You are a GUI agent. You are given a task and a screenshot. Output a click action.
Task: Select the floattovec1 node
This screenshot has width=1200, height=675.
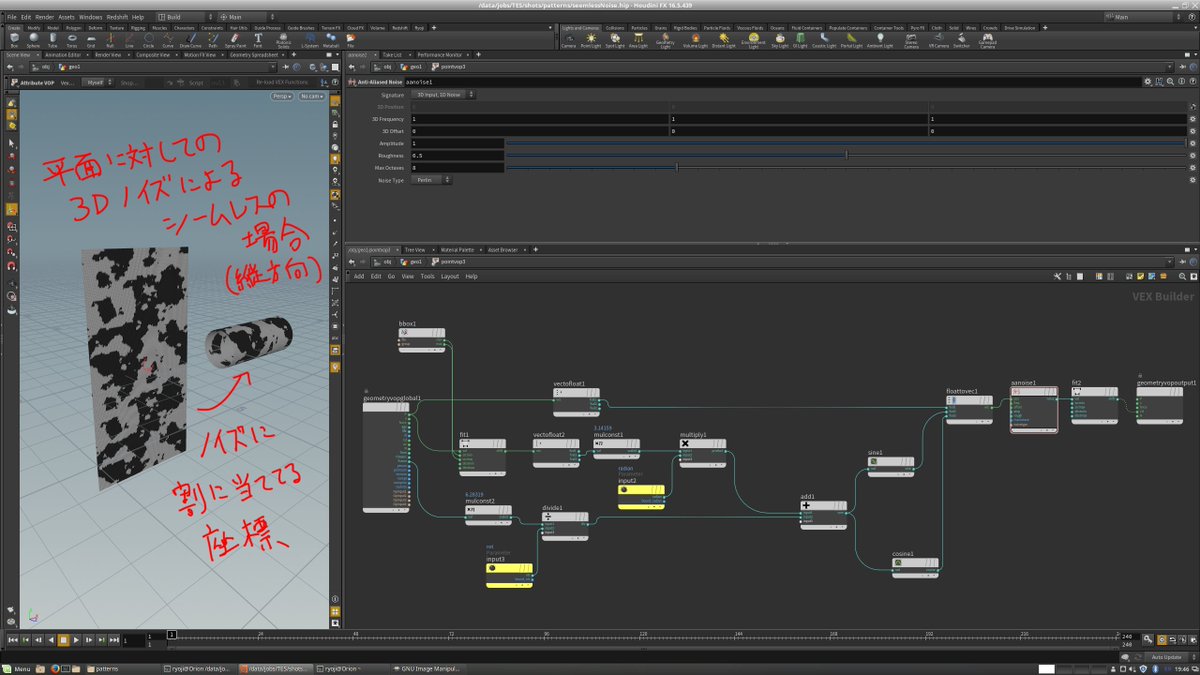click(x=969, y=408)
